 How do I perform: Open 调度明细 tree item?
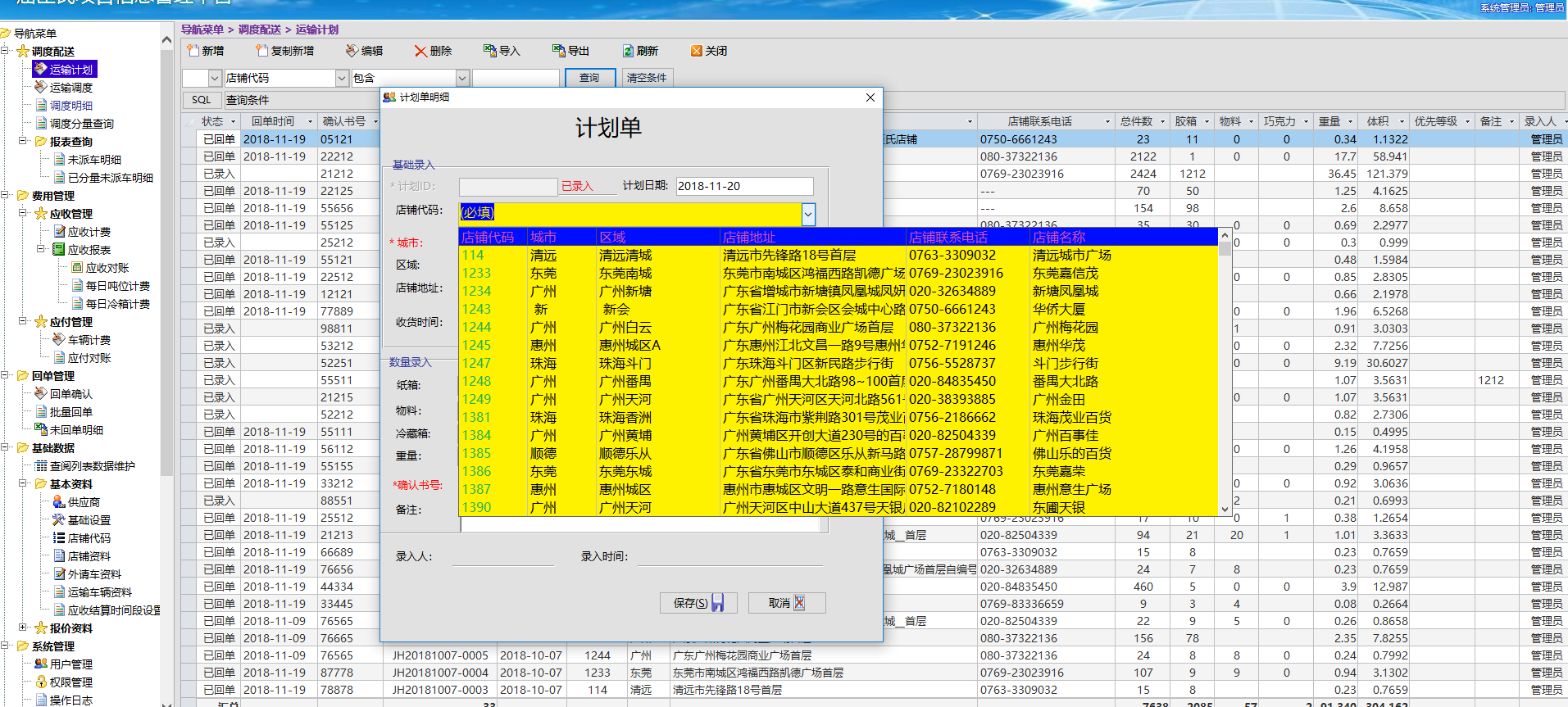71,106
